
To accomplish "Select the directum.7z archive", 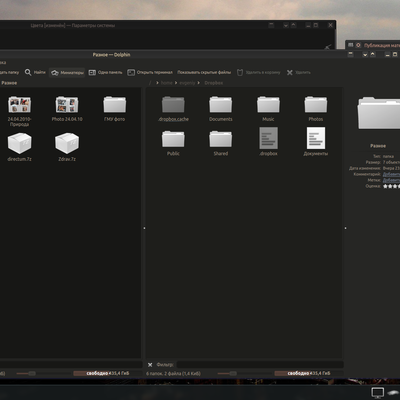I will [x=19, y=147].
